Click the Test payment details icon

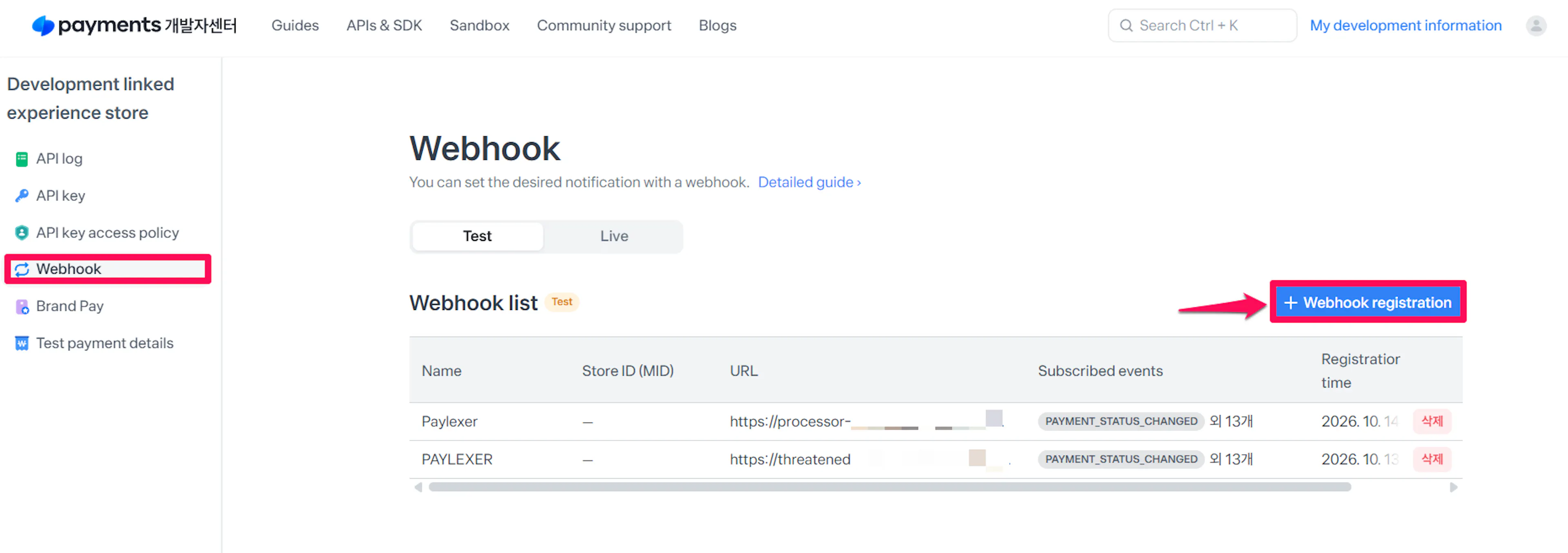pos(22,343)
